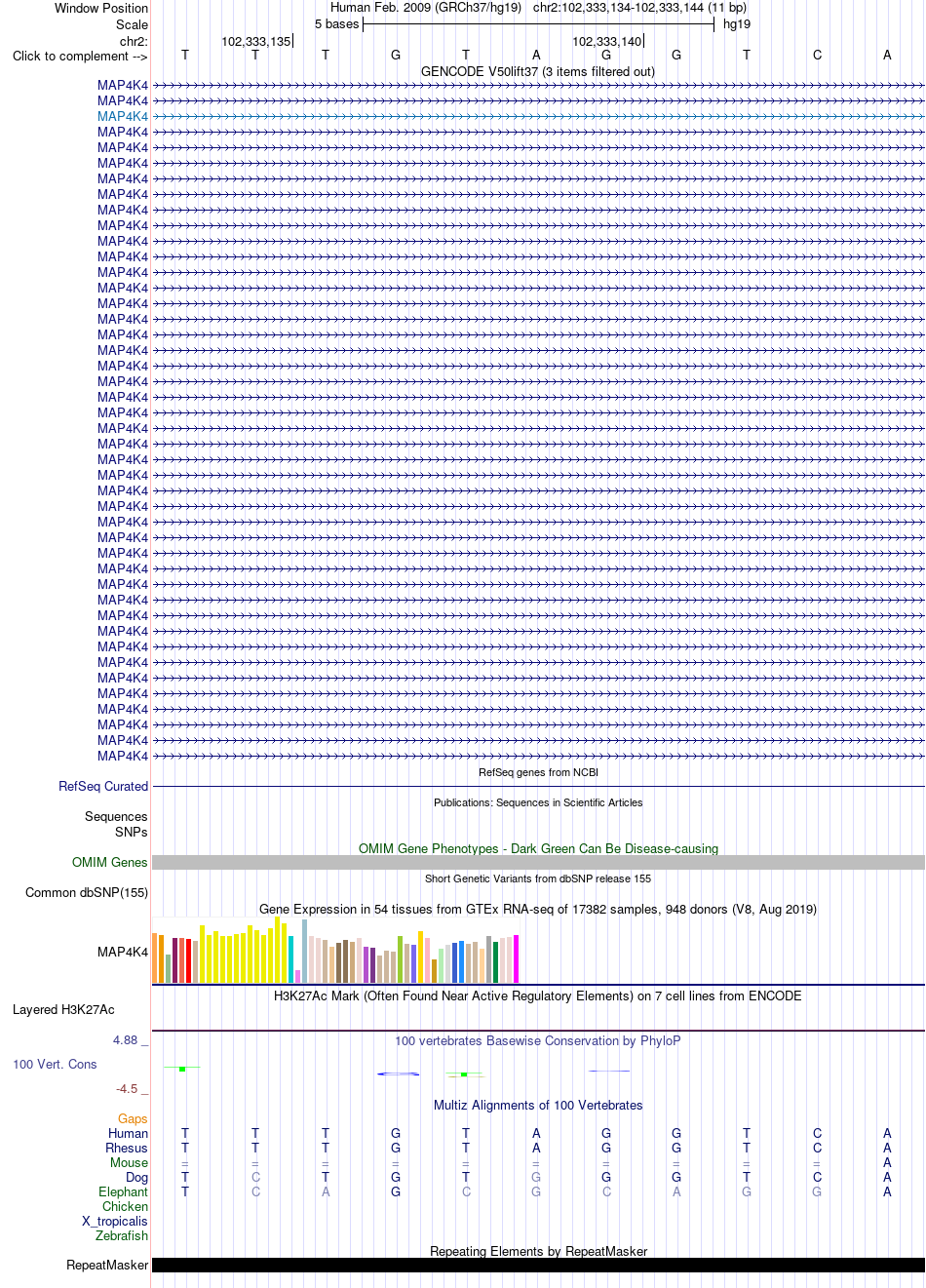
Task: Click the RepeatMasker track label
Action: pyautogui.click(x=107, y=1265)
